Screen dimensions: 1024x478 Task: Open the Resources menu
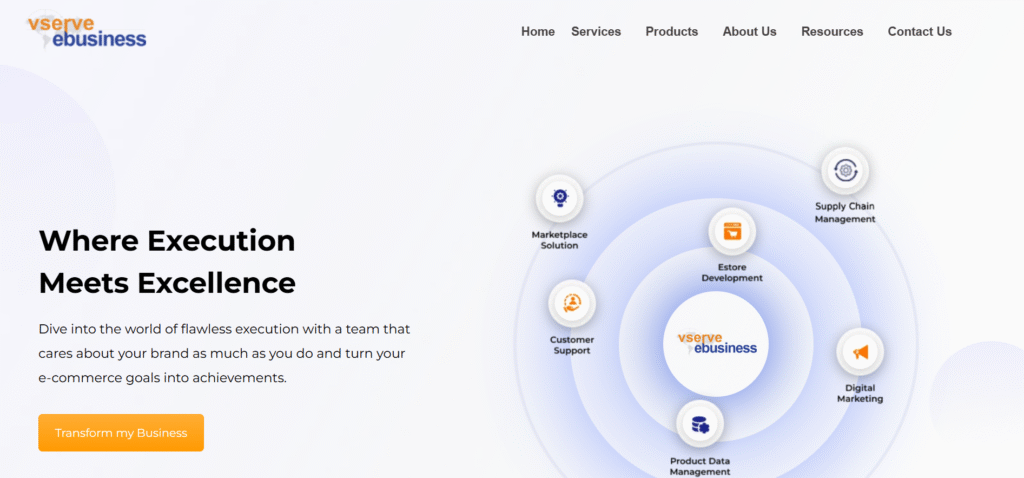832,31
